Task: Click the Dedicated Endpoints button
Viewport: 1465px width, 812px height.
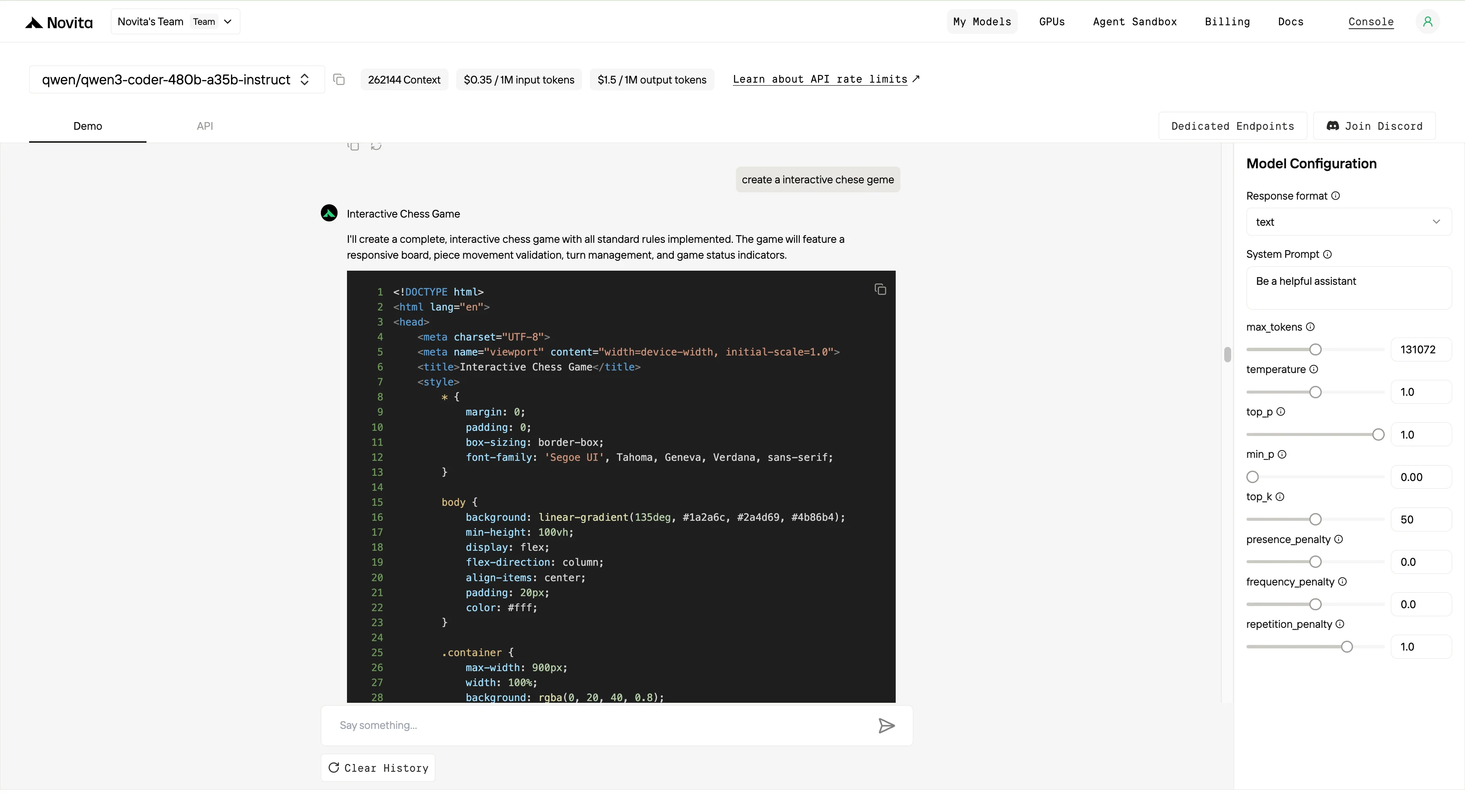Action: click(1232, 126)
